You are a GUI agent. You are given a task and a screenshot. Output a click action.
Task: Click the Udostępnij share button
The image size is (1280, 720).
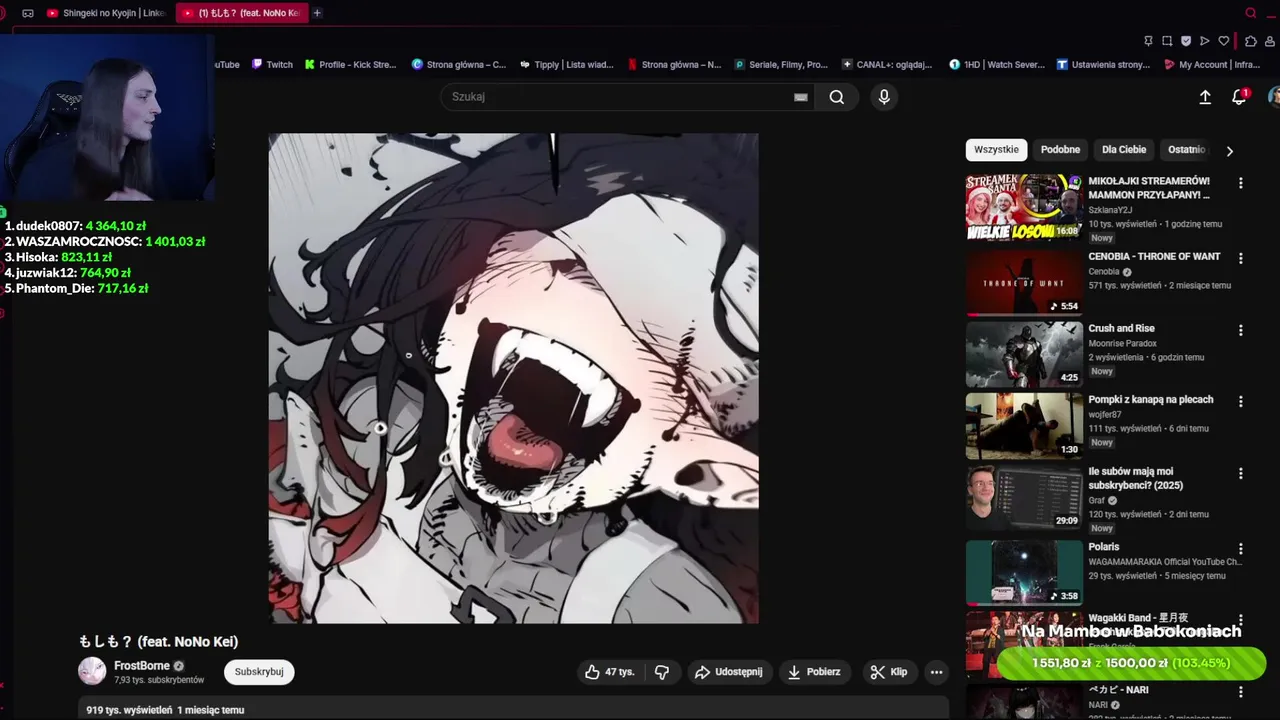(729, 672)
